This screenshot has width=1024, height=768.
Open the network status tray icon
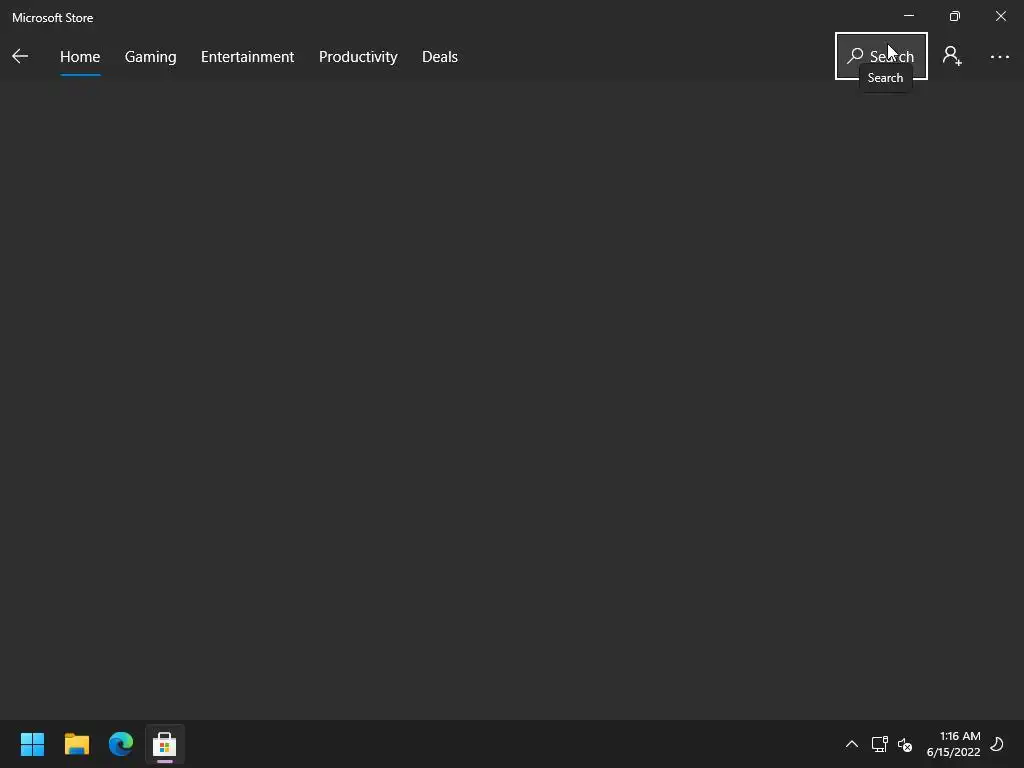point(879,744)
